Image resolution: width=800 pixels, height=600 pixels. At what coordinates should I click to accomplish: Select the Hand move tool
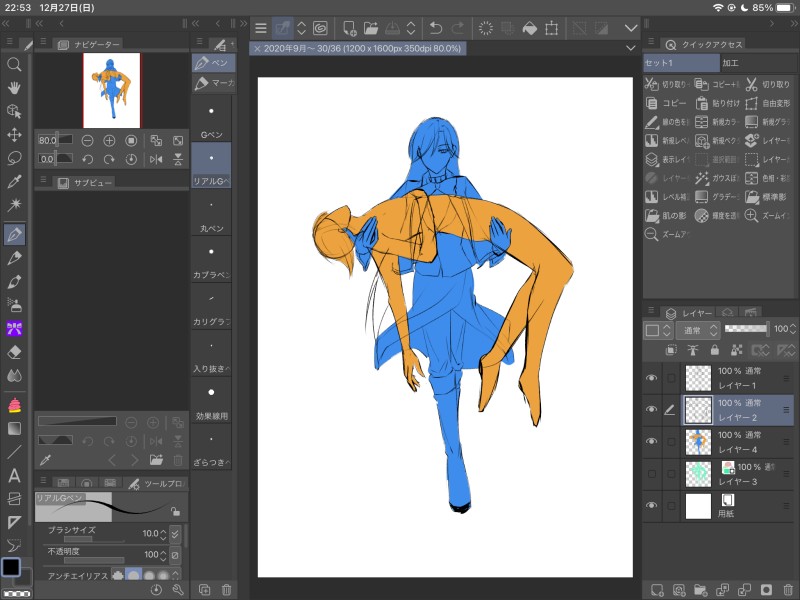(15, 87)
